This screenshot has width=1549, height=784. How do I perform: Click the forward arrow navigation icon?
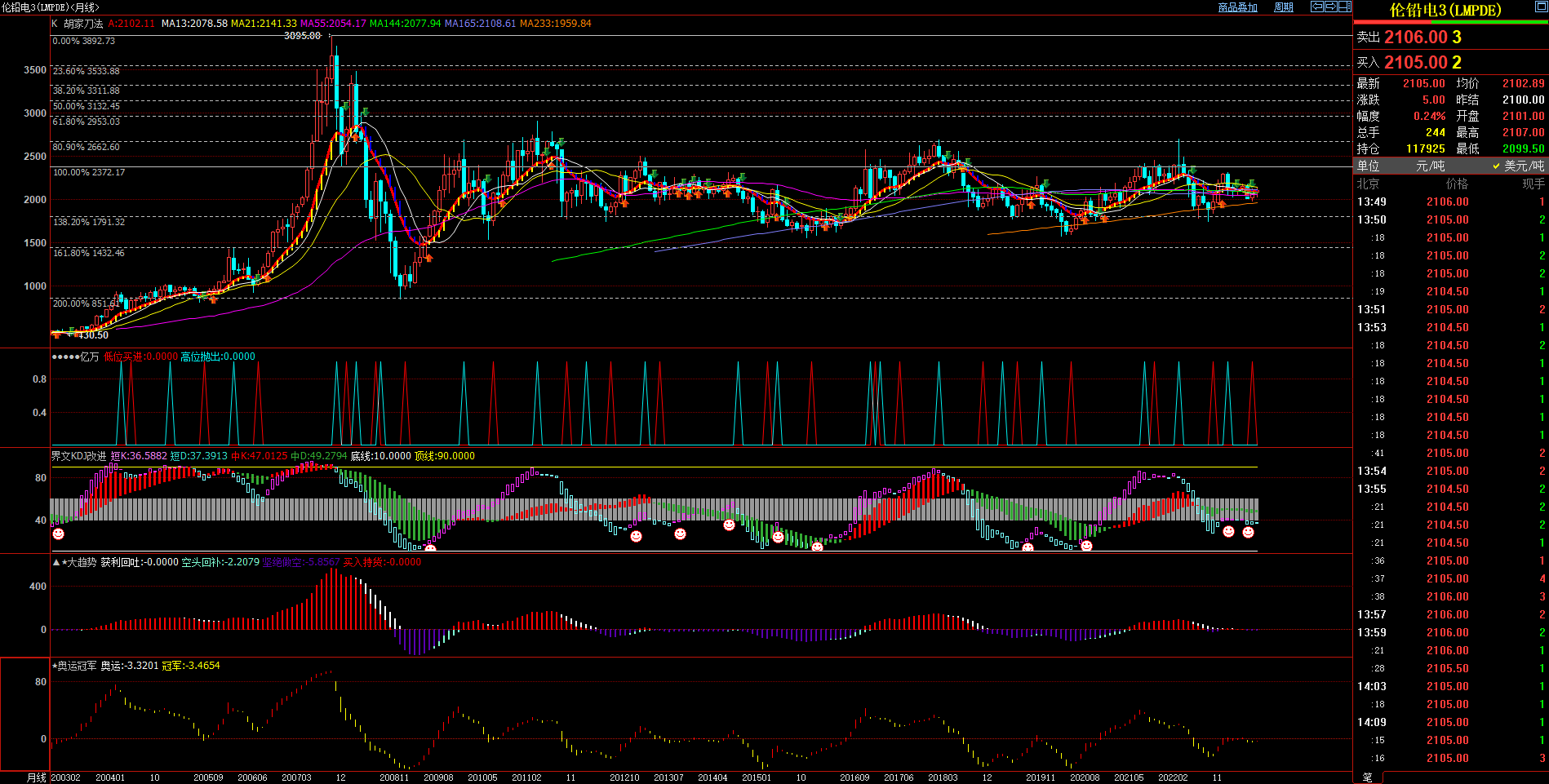[1330, 7]
